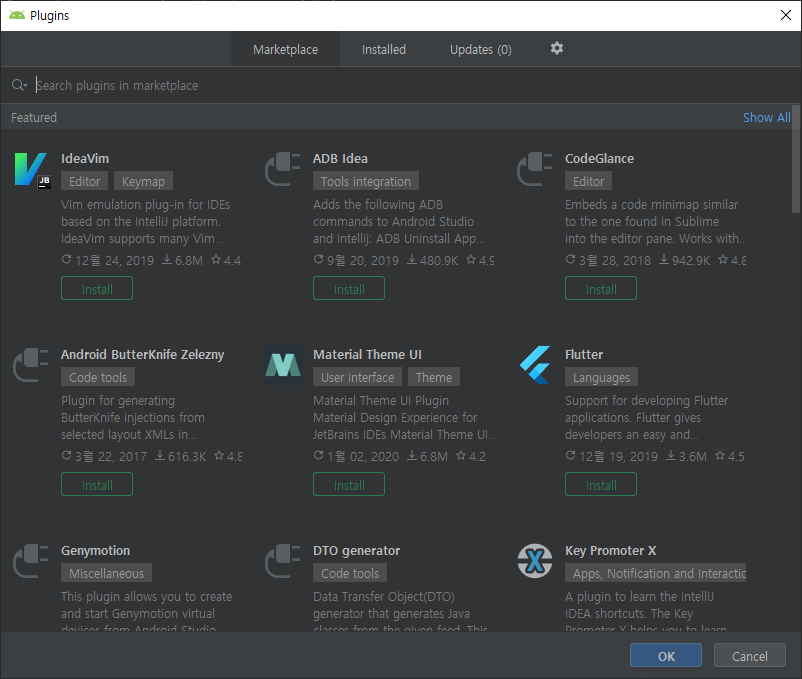Open the Material Theme UI title
This screenshot has width=802, height=679.
[x=367, y=354]
